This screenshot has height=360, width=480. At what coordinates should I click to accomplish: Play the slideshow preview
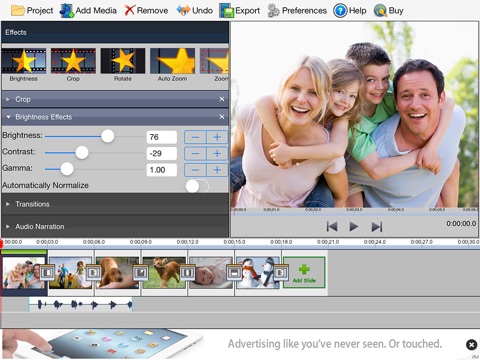tap(354, 227)
